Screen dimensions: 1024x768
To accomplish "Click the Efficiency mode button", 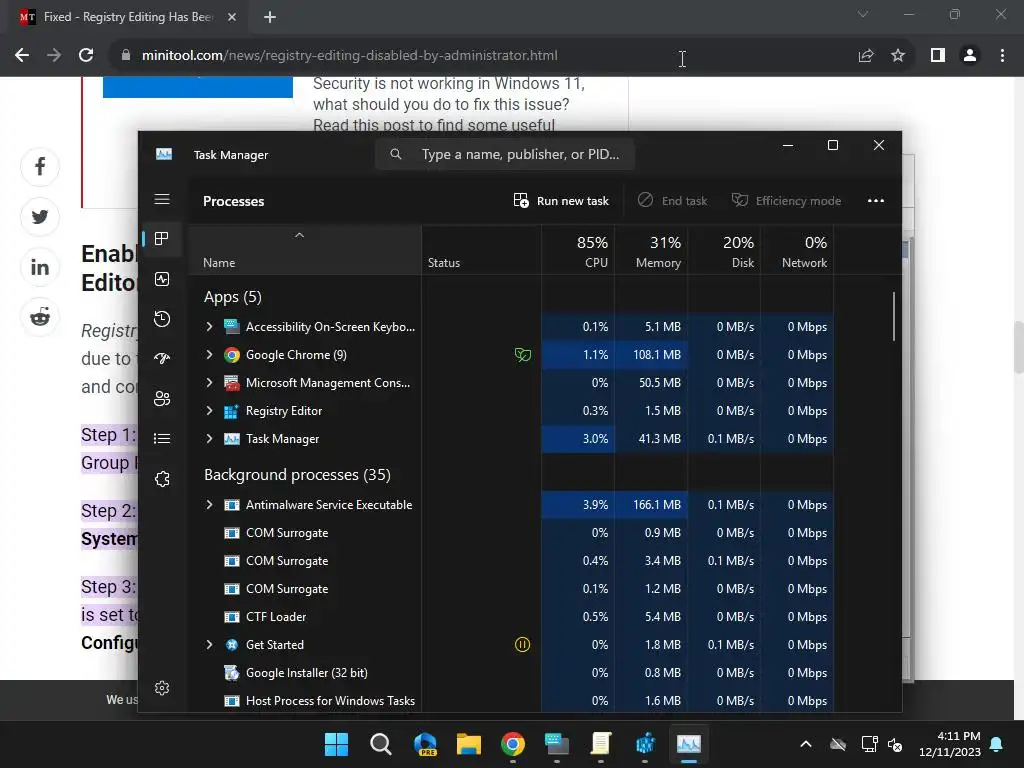I will point(786,200).
